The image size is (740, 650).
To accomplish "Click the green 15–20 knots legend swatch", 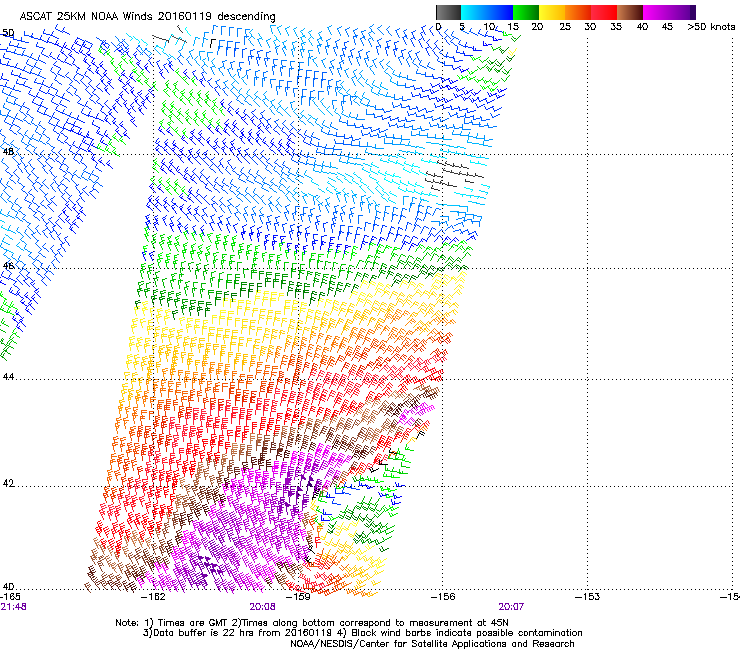I will click(526, 12).
